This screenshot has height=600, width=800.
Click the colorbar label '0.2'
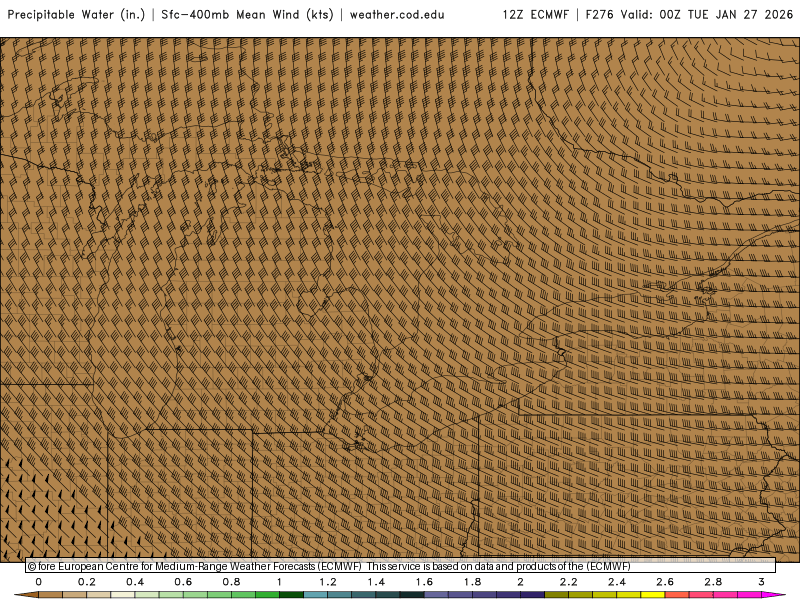(87, 582)
